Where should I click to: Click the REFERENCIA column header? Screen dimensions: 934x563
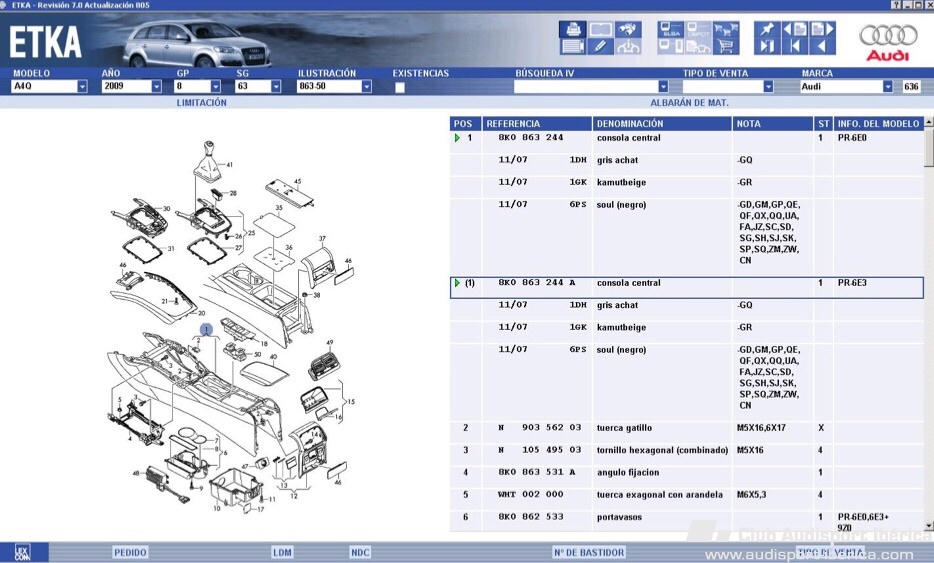point(537,123)
